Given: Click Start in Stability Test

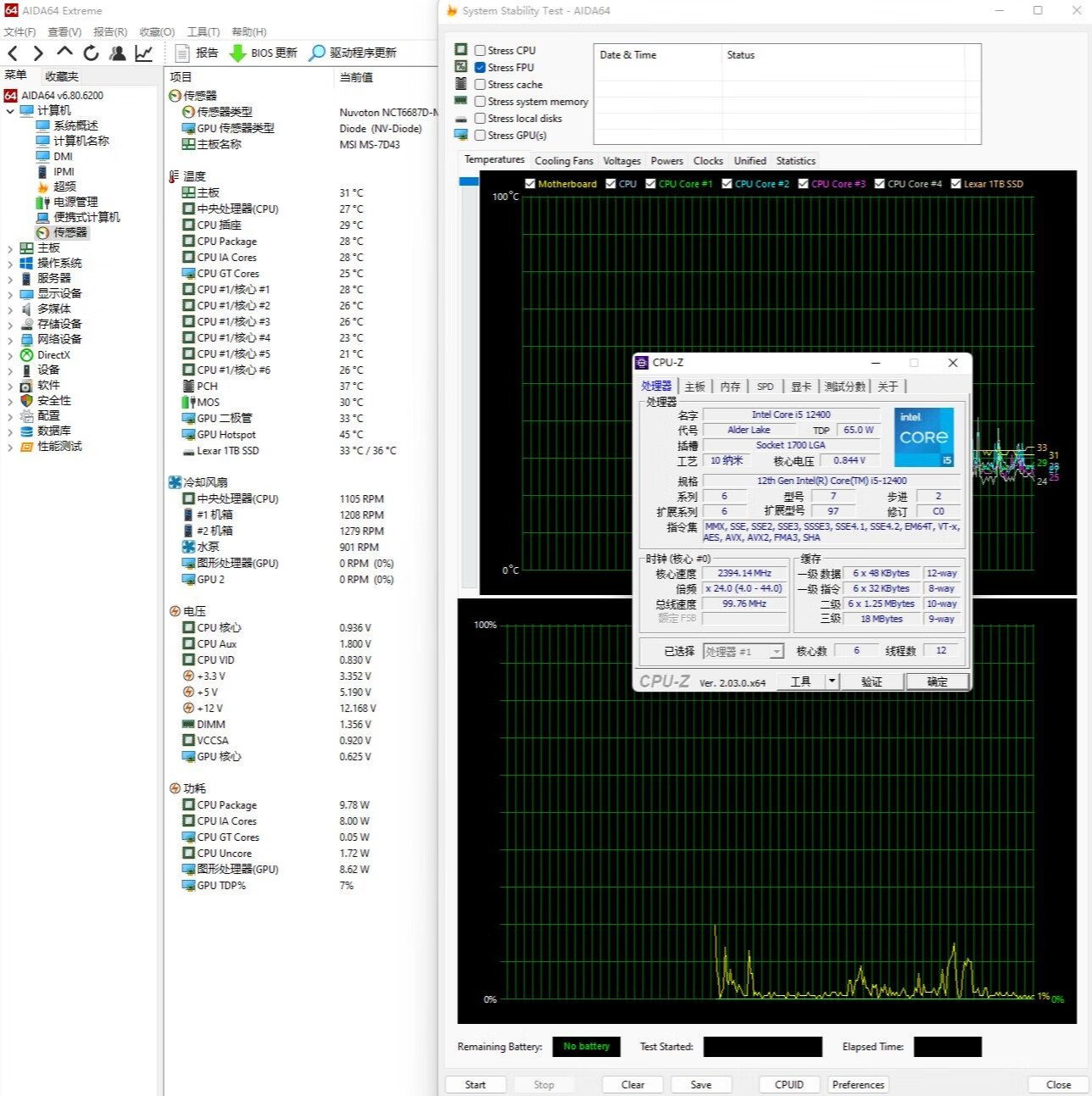Looking at the screenshot, I should pyautogui.click(x=476, y=1085).
